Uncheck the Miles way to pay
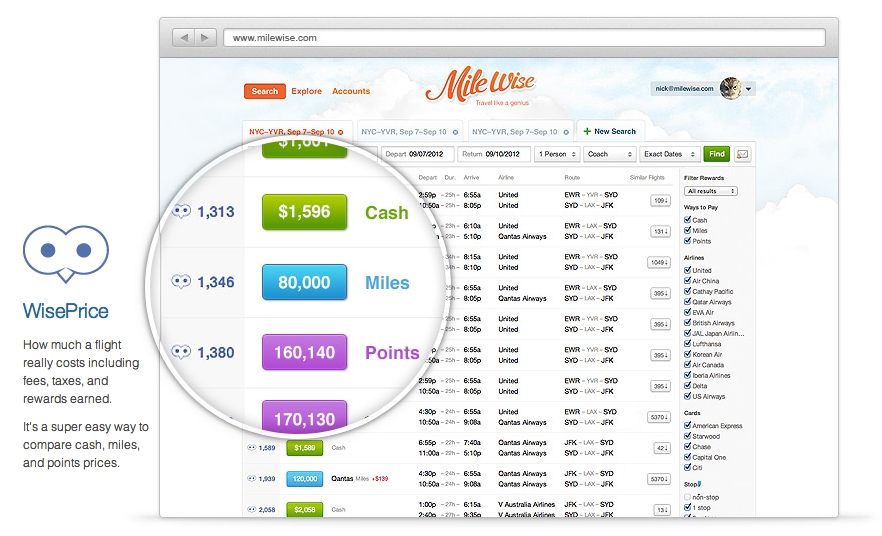This screenshot has height=536, width=882. point(687,230)
